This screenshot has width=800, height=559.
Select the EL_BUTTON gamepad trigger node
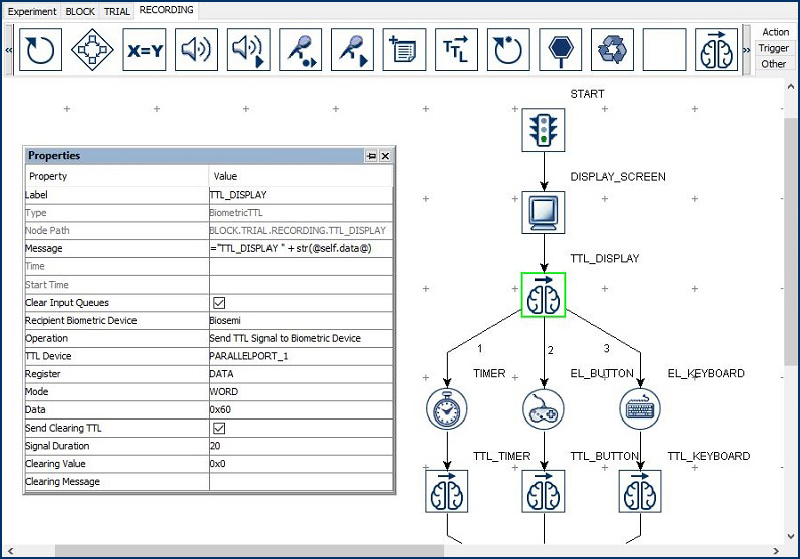click(x=543, y=409)
